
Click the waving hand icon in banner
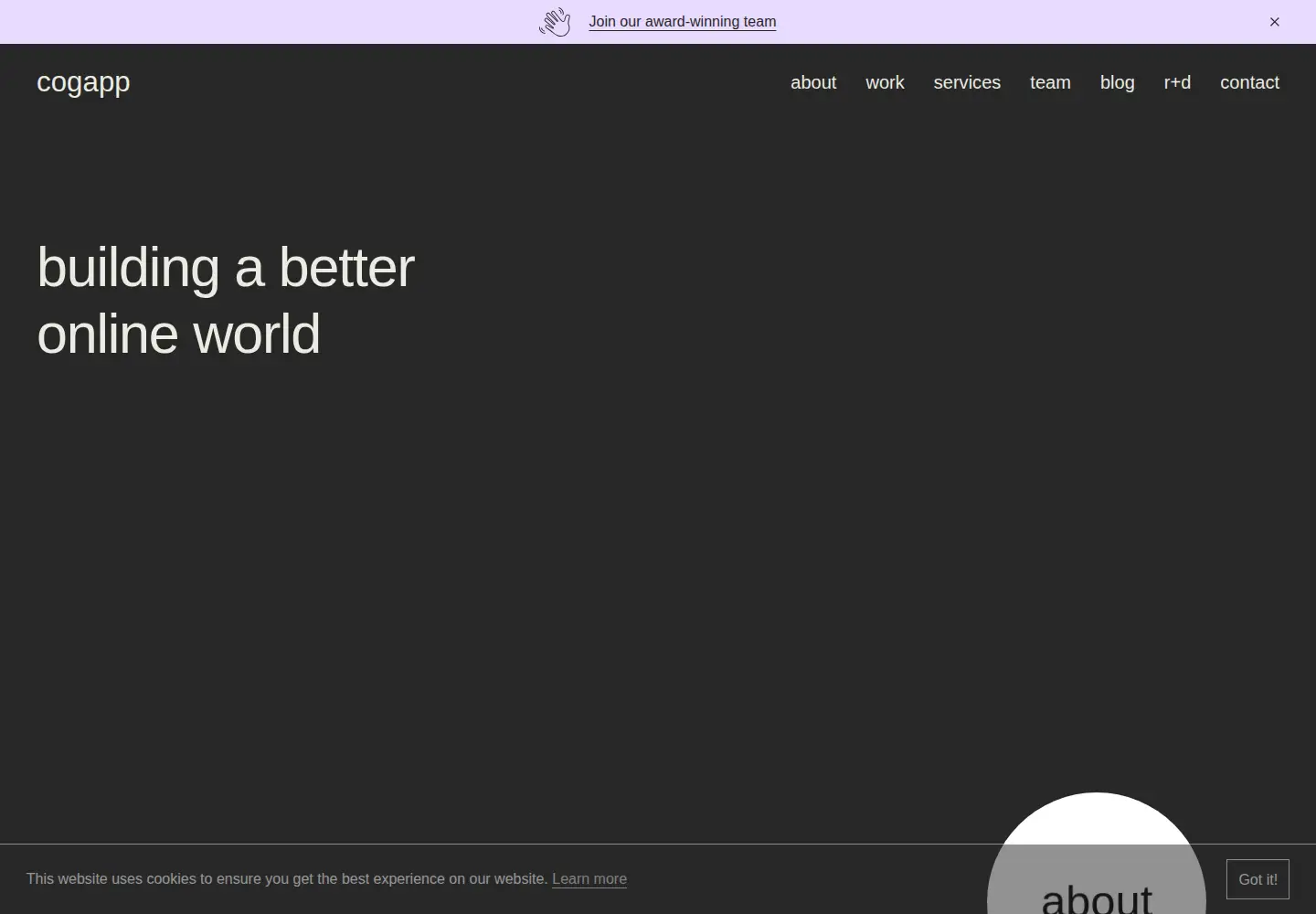pos(555,22)
